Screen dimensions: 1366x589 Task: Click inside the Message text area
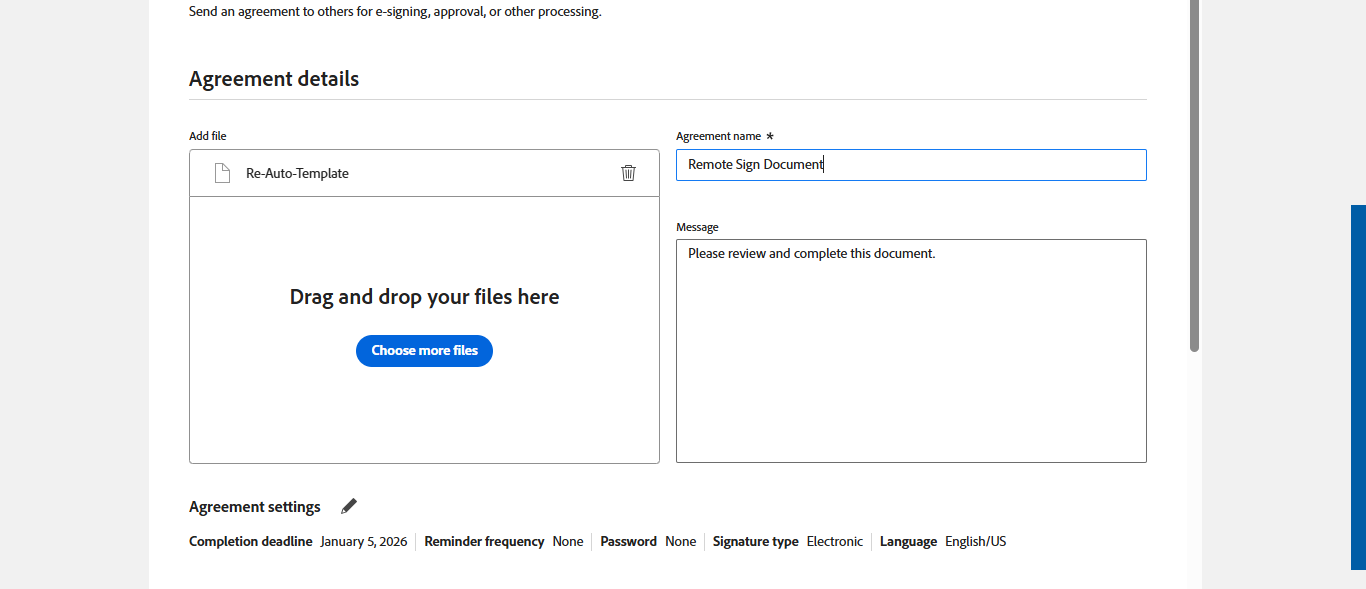click(x=910, y=350)
